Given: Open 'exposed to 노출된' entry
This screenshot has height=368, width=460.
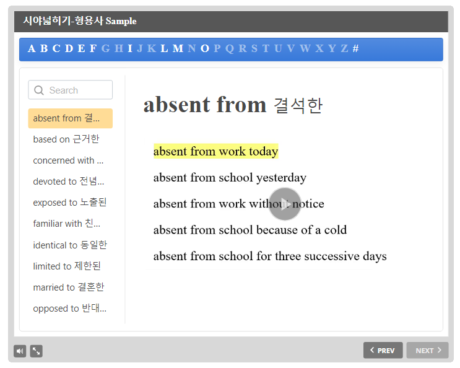Looking at the screenshot, I should (x=70, y=203).
